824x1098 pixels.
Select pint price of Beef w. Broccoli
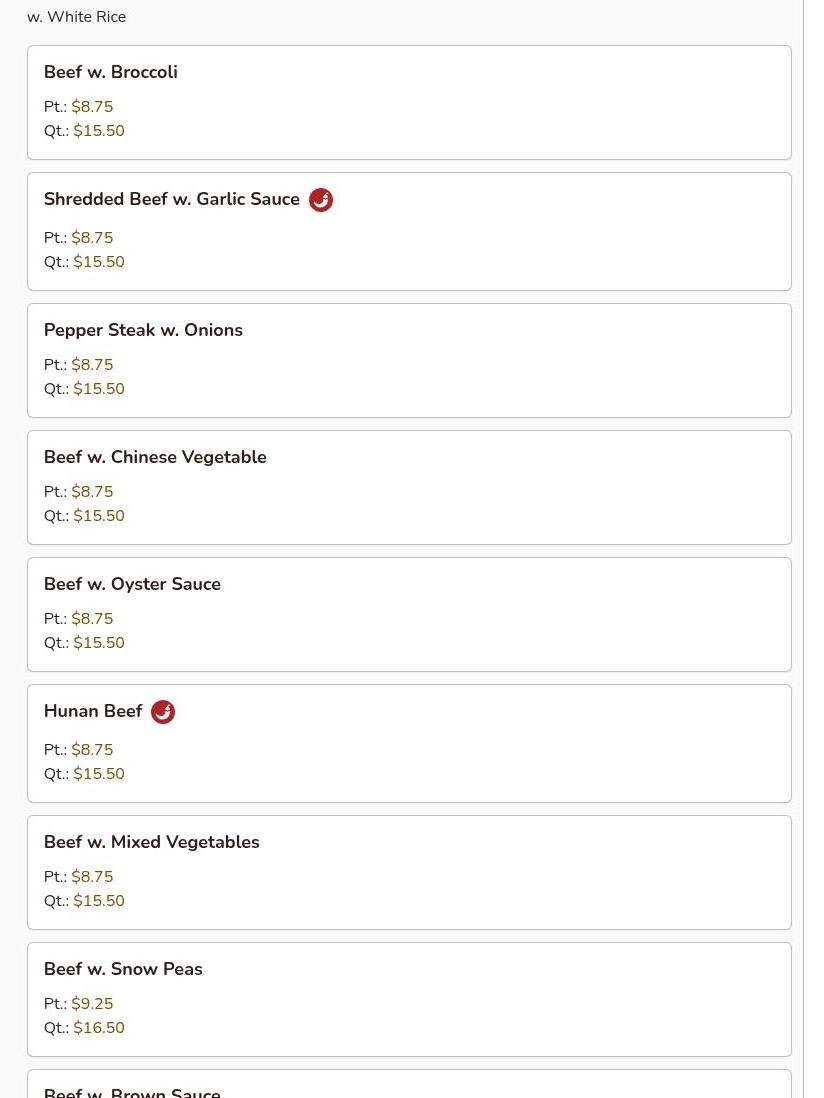(x=92, y=107)
